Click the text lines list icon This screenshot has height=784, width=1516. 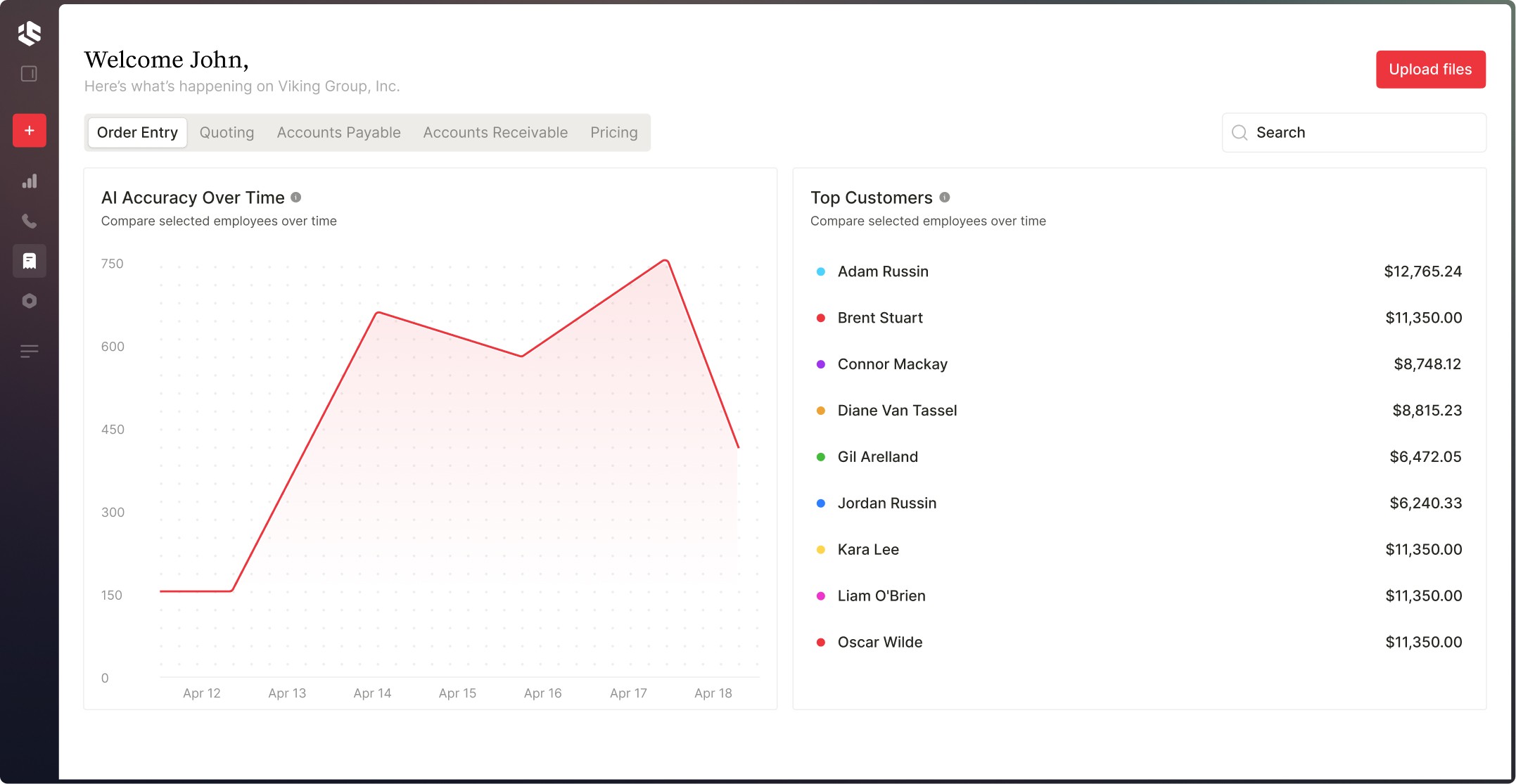click(29, 351)
